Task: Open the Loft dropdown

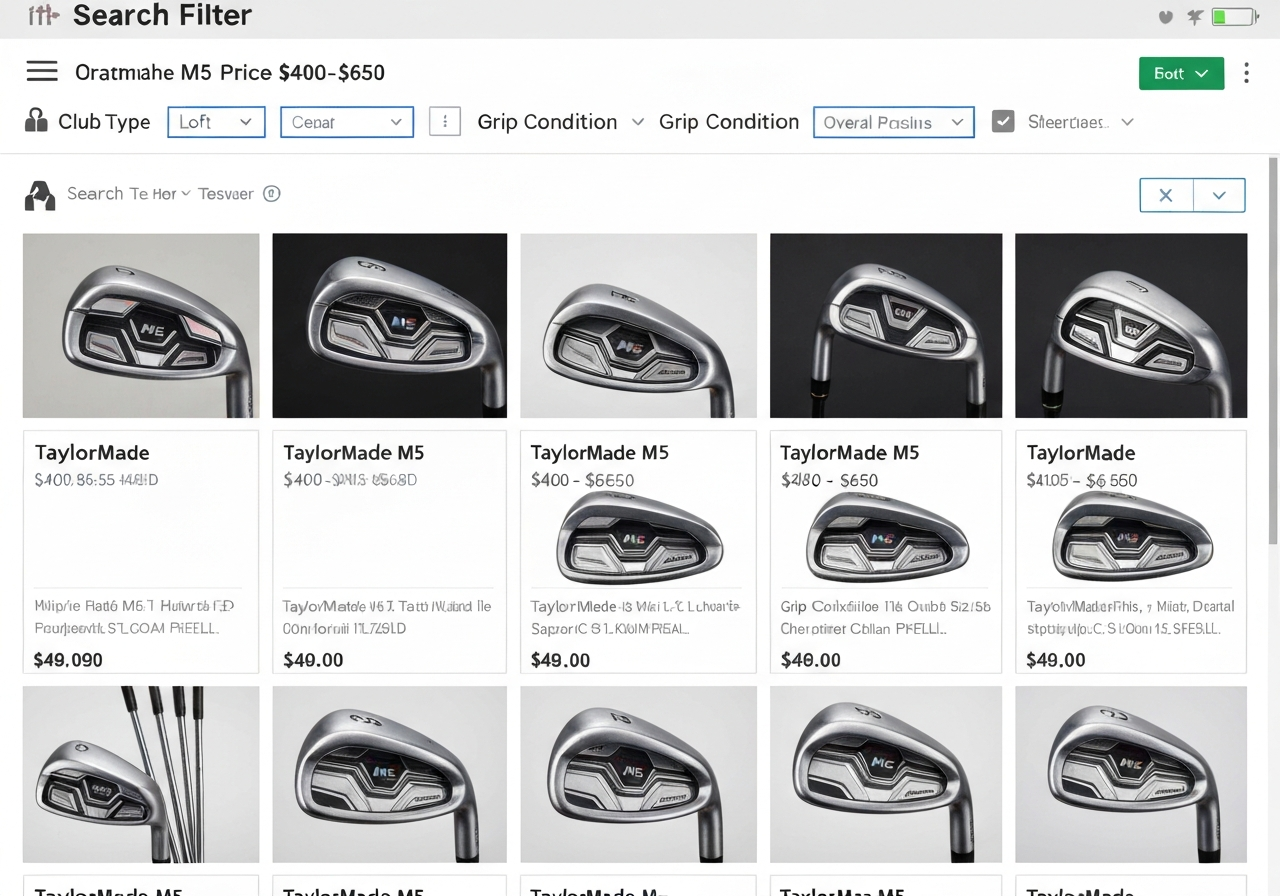Action: [x=216, y=122]
